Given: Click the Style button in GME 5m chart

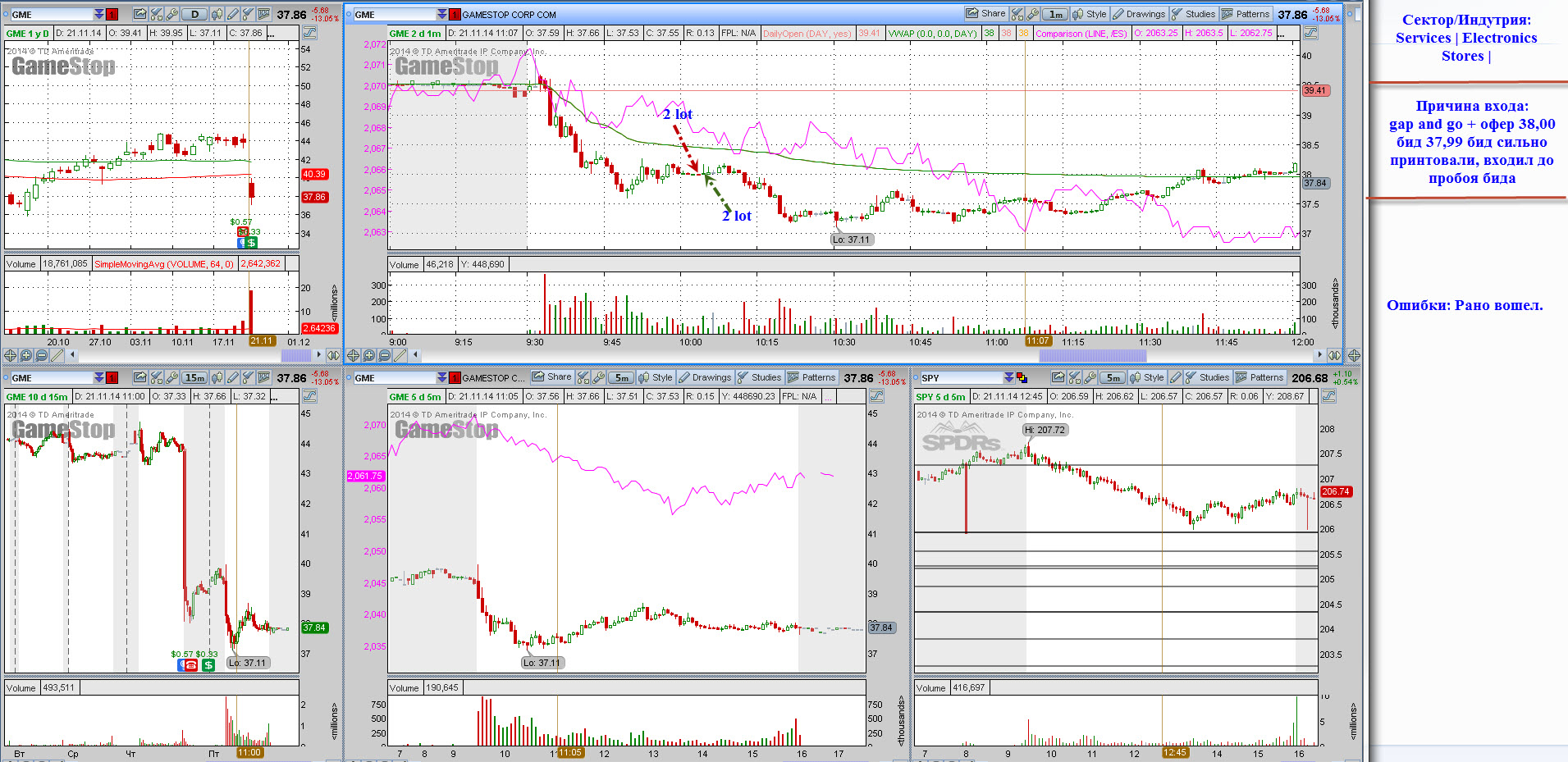Looking at the screenshot, I should [655, 377].
